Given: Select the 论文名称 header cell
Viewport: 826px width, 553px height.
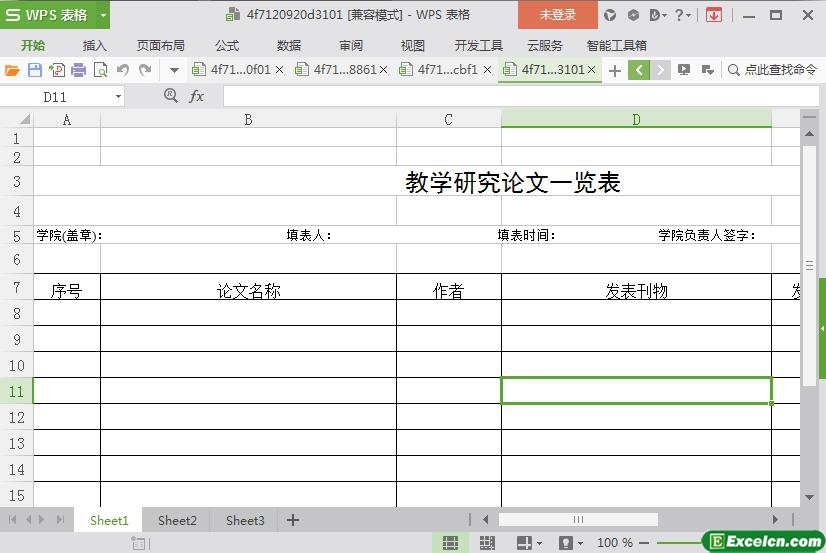Looking at the screenshot, I should coord(248,287).
